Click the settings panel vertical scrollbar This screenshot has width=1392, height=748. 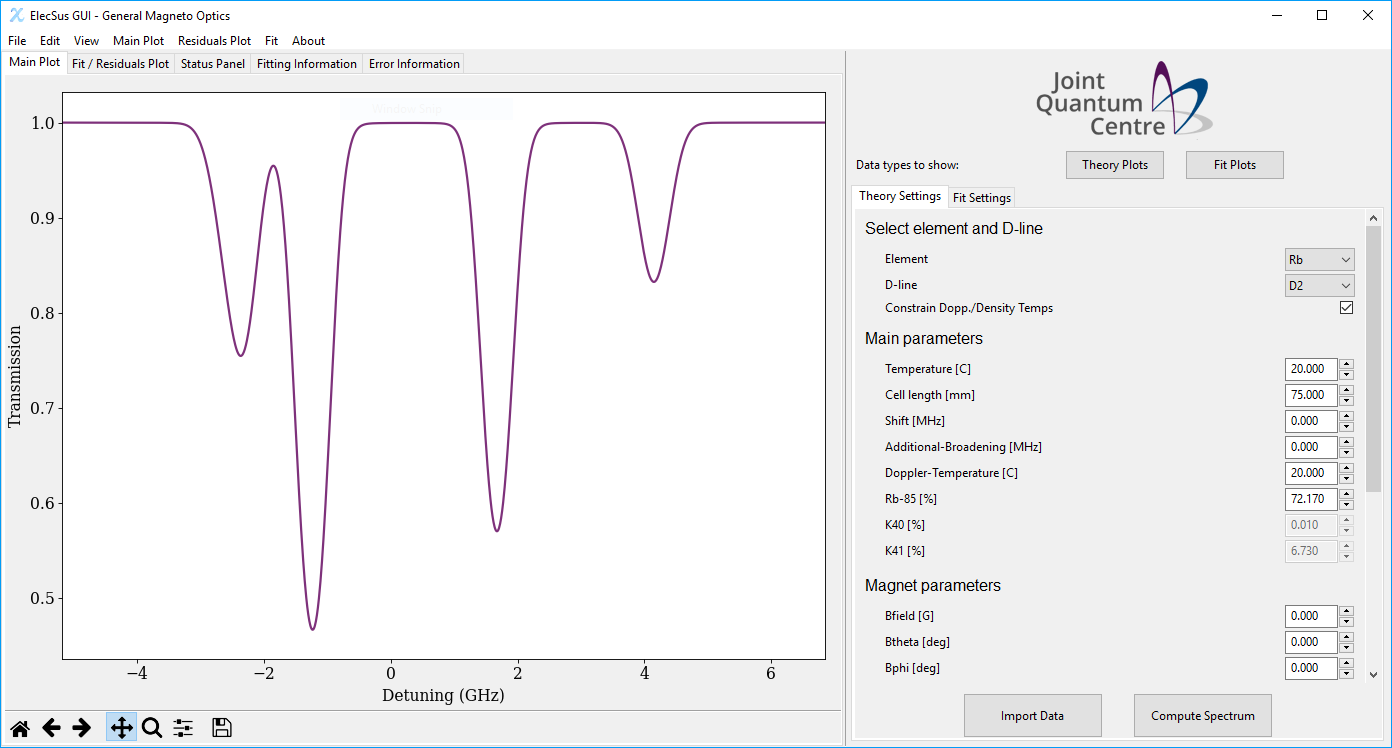(x=1373, y=358)
